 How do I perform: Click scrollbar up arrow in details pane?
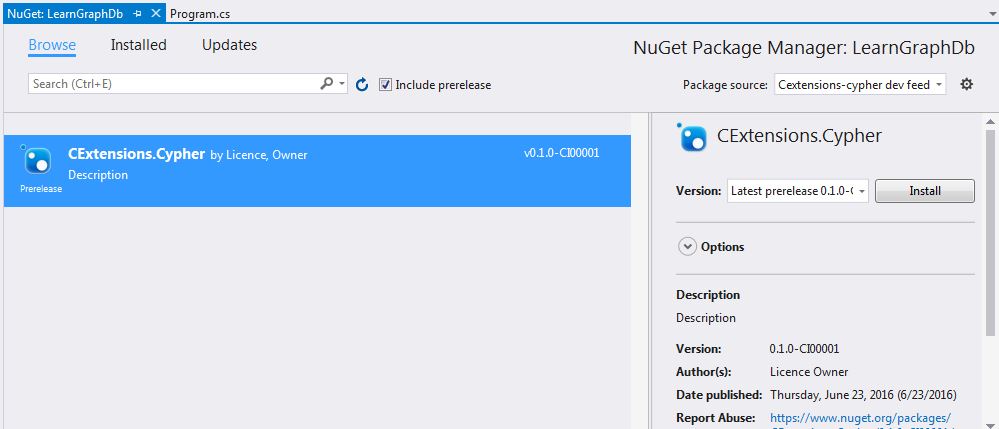(991, 122)
